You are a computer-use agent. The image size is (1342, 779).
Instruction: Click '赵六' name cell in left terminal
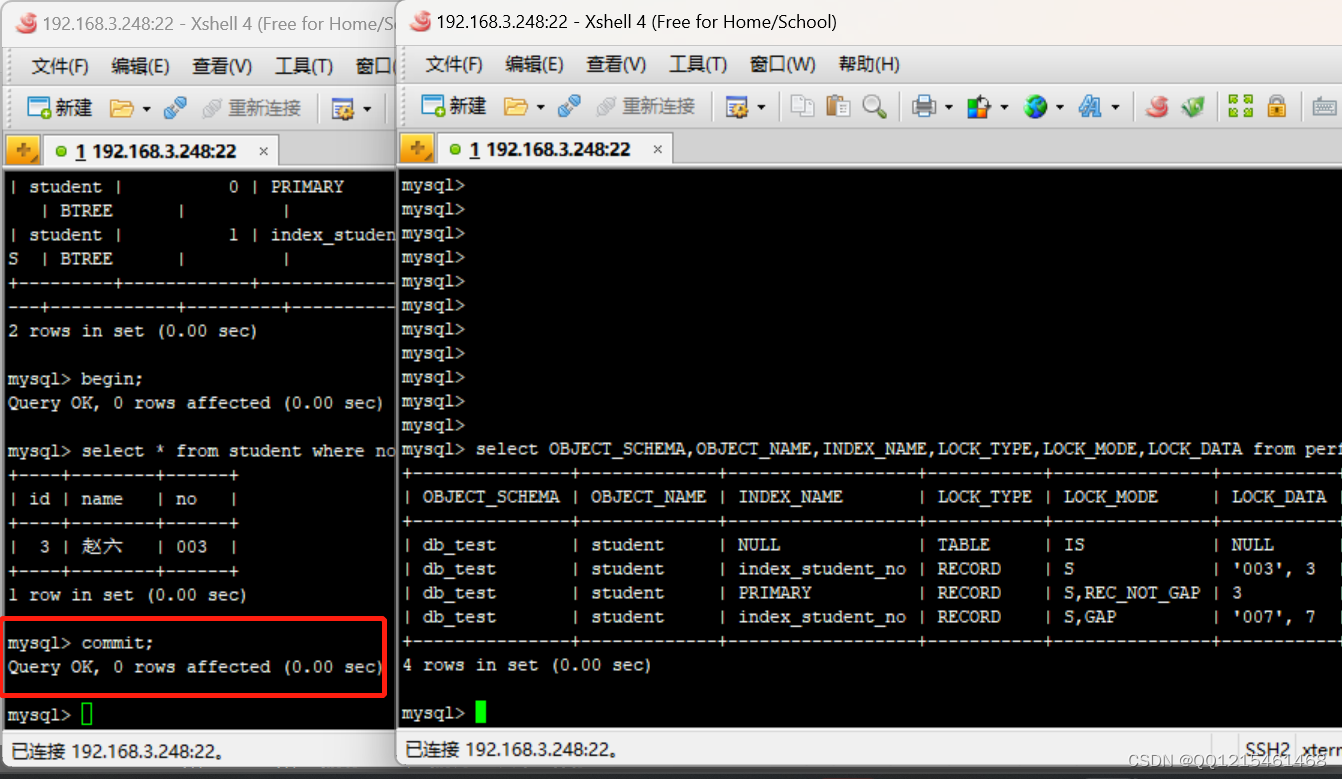102,547
